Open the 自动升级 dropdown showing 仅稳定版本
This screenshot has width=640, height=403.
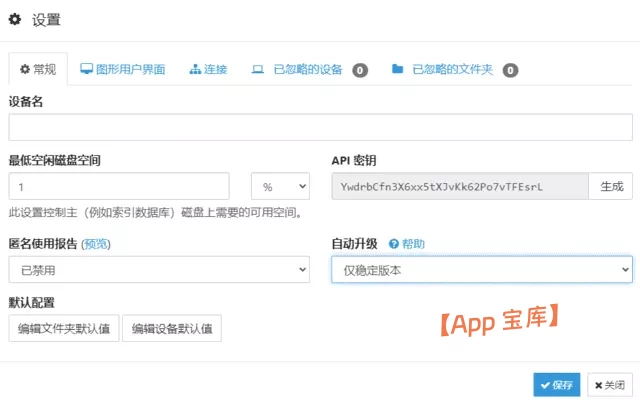481,270
